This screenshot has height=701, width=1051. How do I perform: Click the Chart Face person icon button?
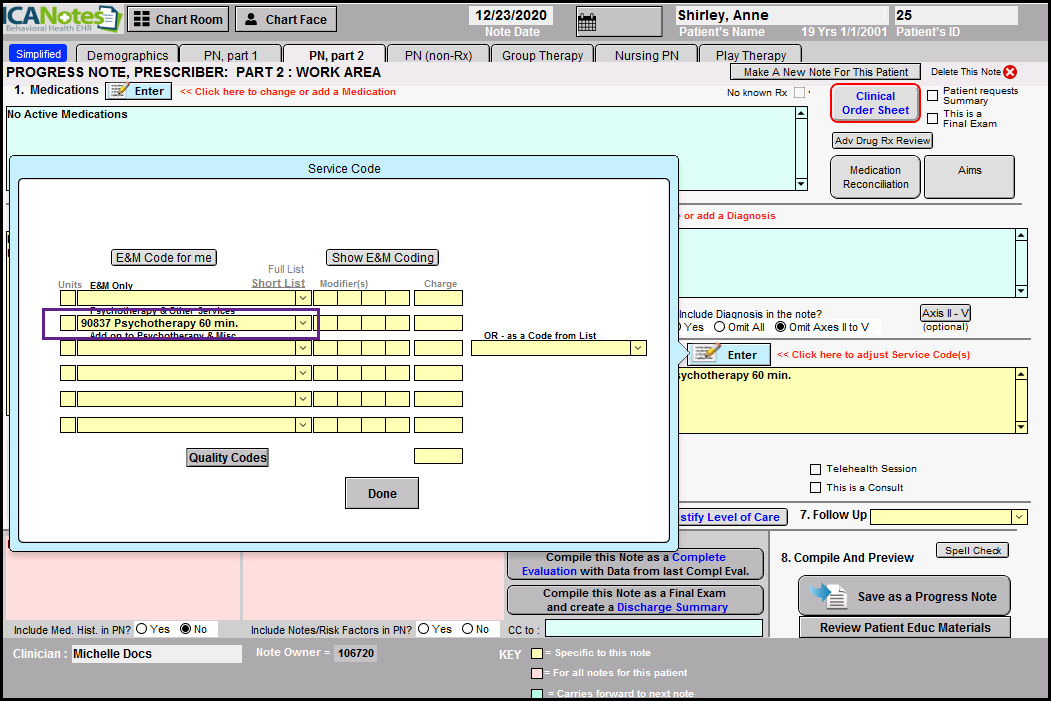click(251, 19)
